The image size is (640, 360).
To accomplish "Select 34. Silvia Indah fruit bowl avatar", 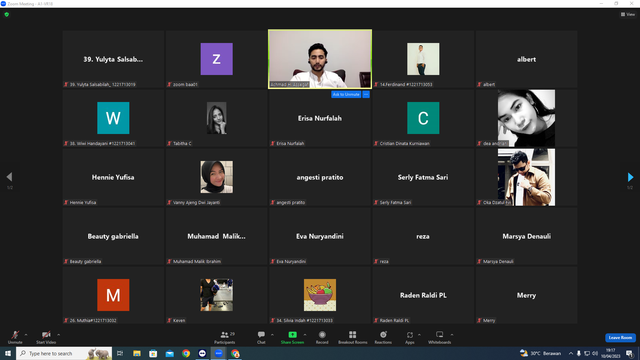I will pyautogui.click(x=320, y=295).
